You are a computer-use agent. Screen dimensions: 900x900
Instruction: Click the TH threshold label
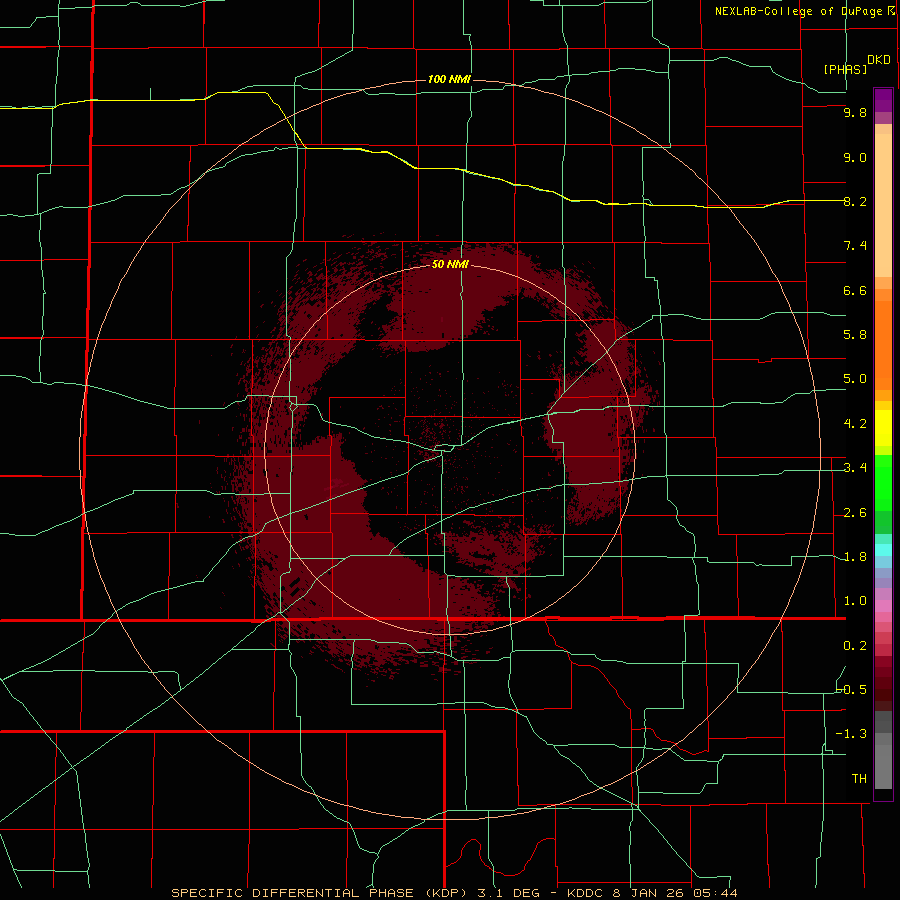coord(859,779)
